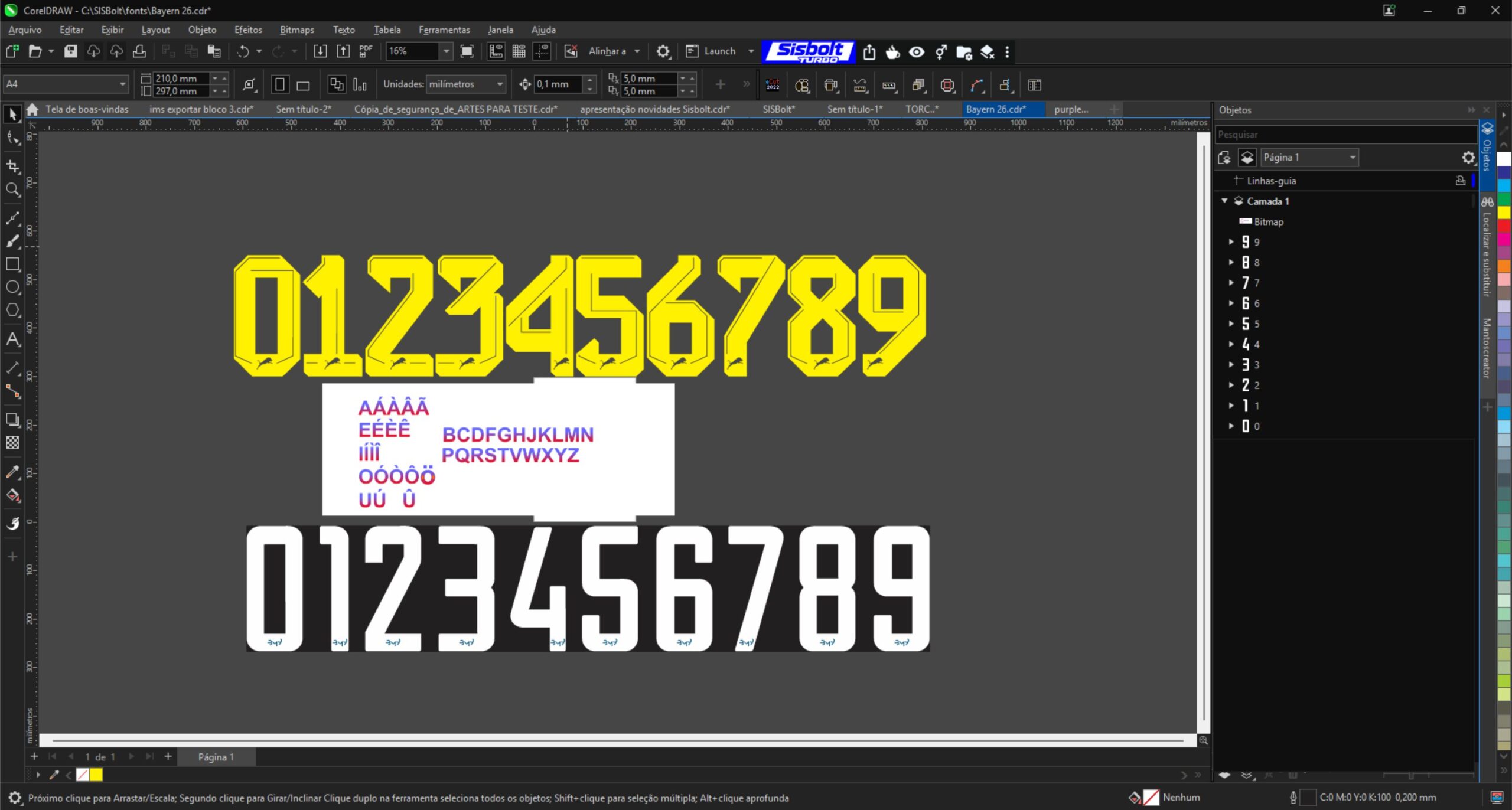Click the Alinhar a button

click(x=607, y=51)
